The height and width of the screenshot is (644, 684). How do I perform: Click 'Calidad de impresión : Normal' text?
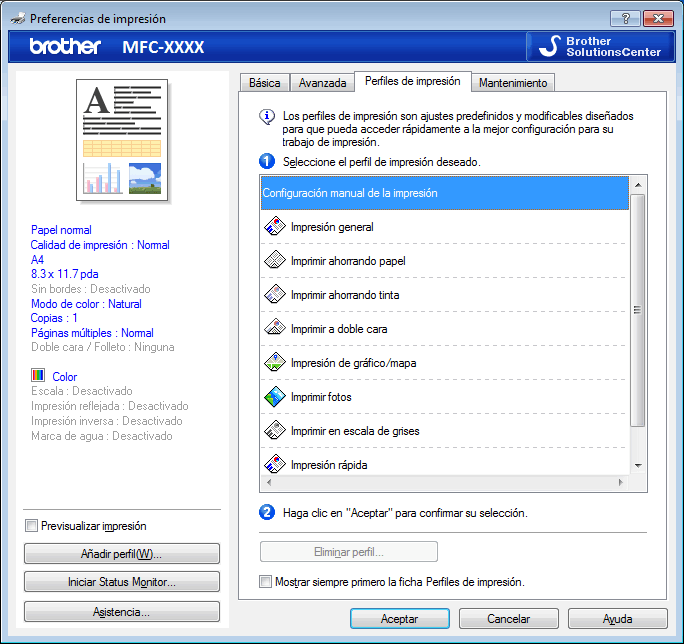(x=100, y=245)
